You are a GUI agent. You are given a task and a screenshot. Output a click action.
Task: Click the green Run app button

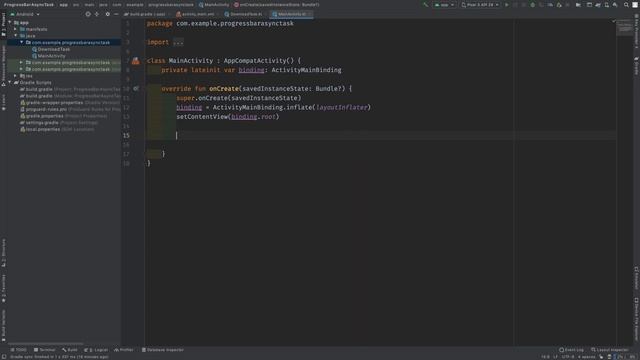pyautogui.click(x=507, y=5)
